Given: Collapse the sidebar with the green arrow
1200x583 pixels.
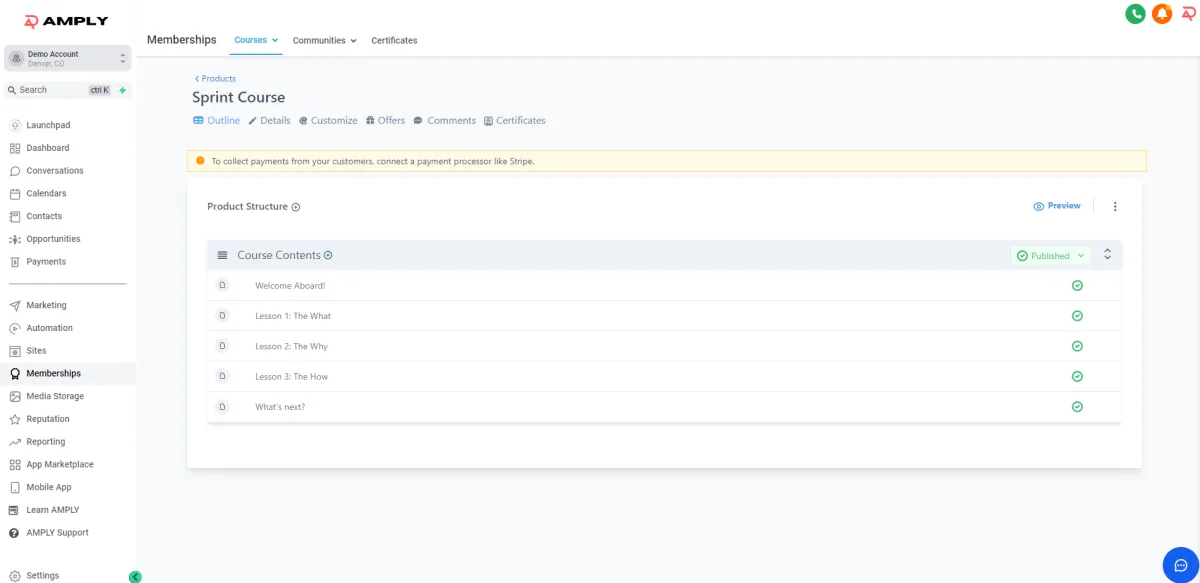Looking at the screenshot, I should [135, 577].
